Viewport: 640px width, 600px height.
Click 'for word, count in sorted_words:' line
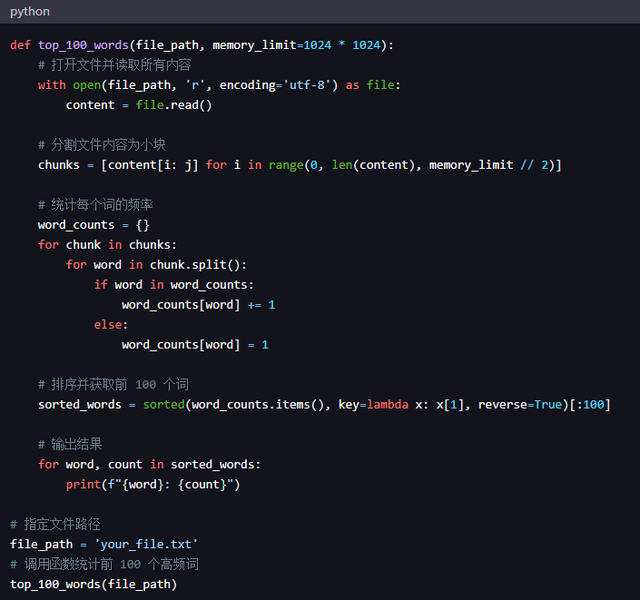[149, 464]
